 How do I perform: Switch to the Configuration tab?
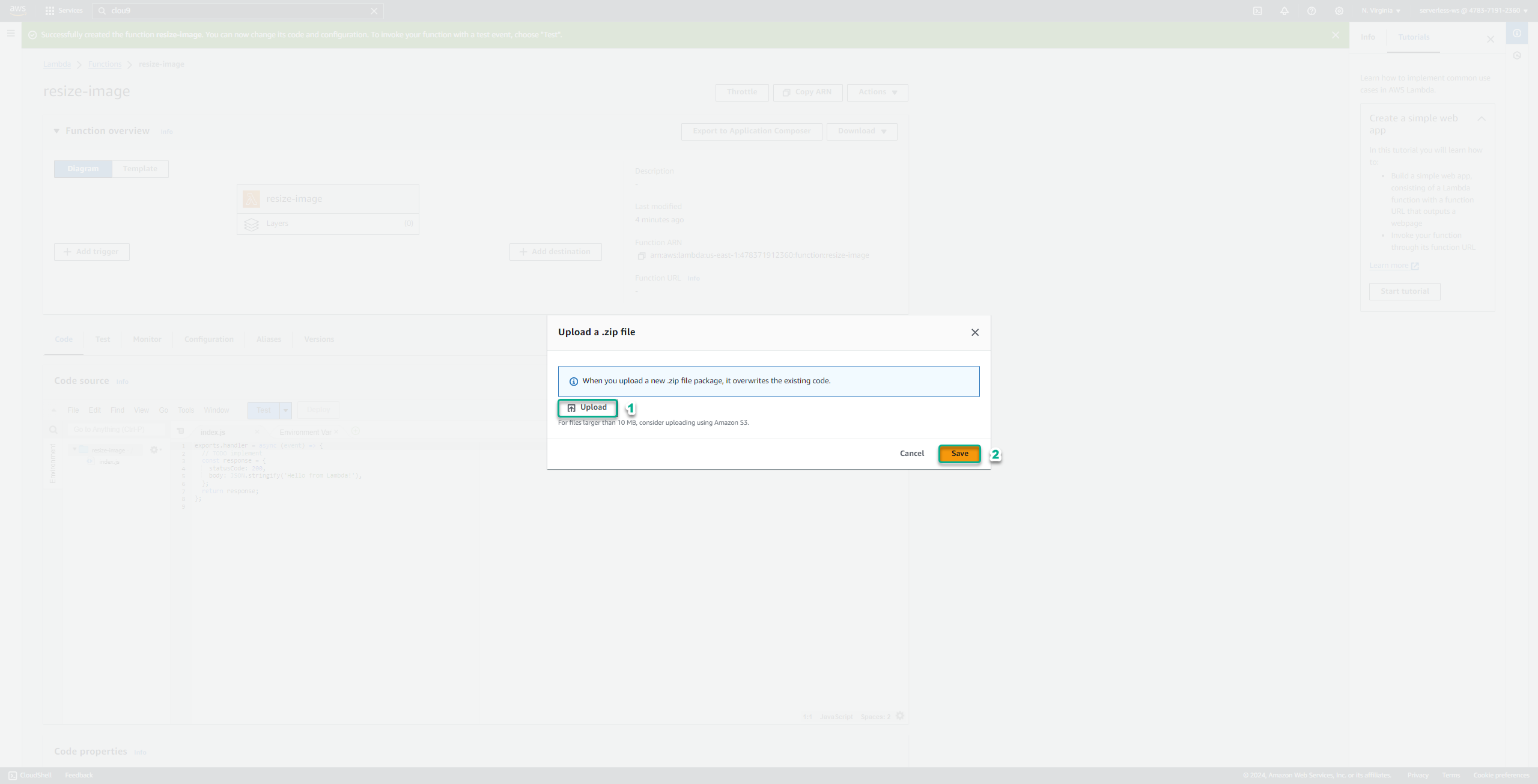coord(209,339)
